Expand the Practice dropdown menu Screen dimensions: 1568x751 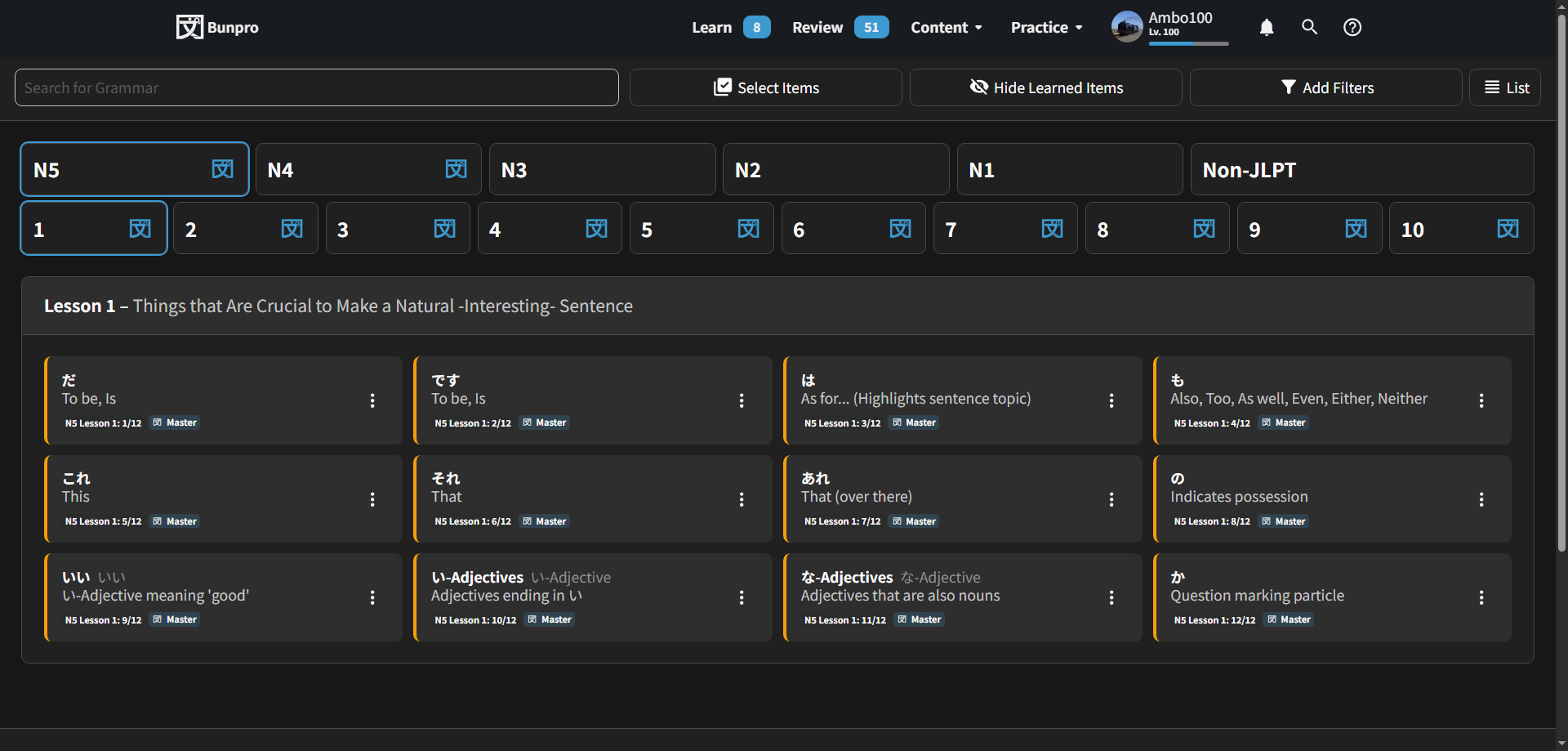tap(1046, 28)
